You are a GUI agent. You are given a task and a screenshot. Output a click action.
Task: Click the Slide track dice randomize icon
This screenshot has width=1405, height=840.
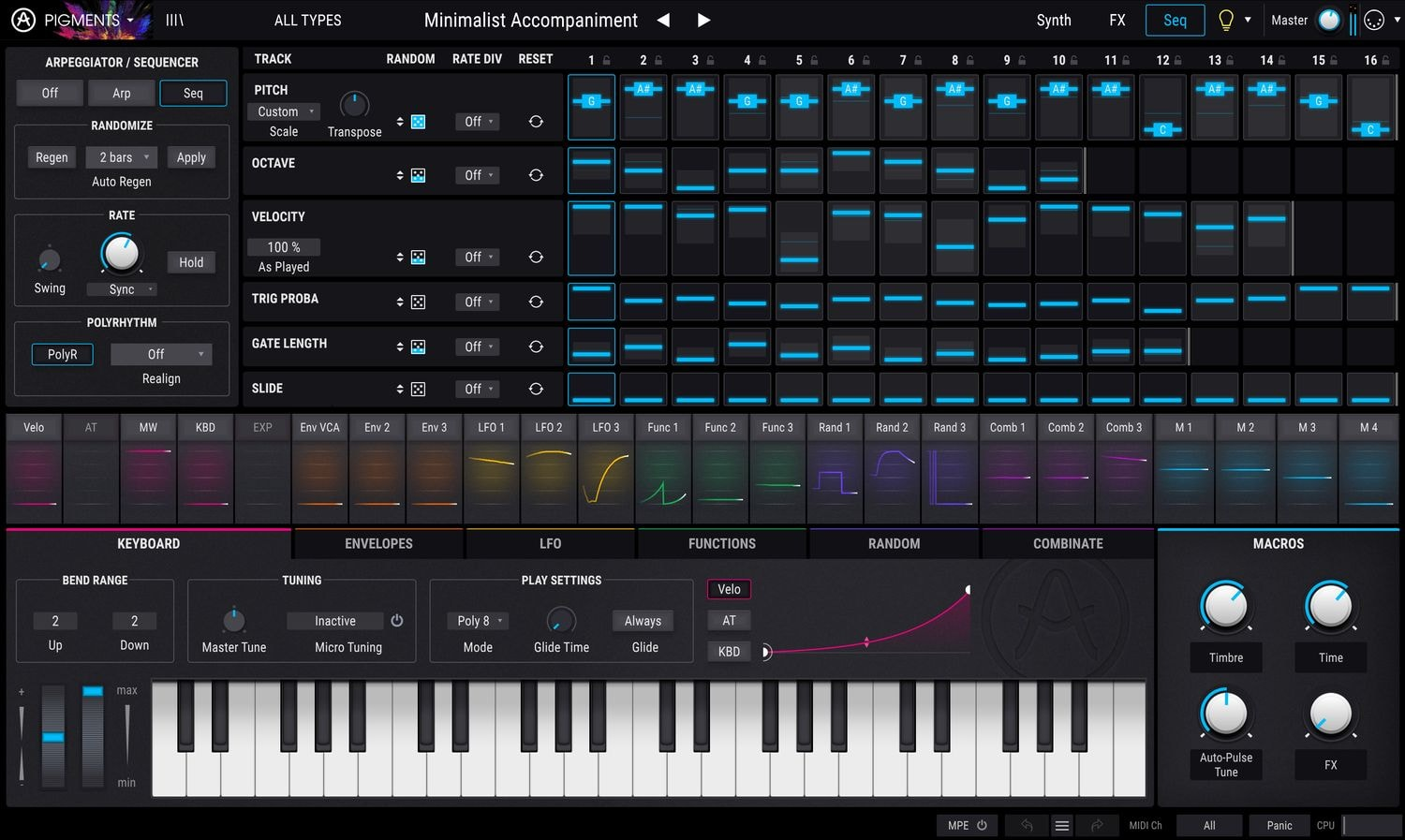click(x=418, y=389)
